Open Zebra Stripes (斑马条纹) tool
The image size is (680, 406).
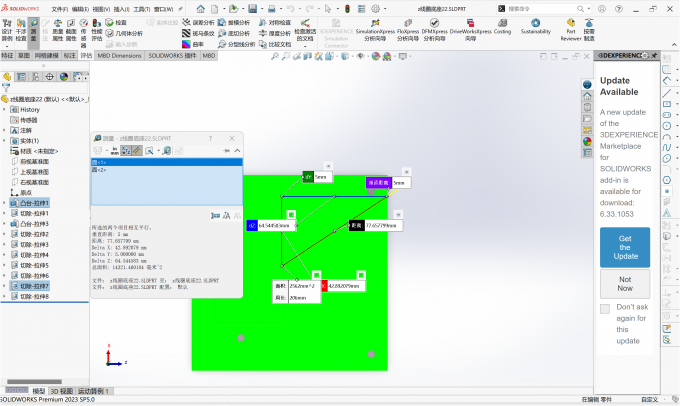click(x=198, y=33)
